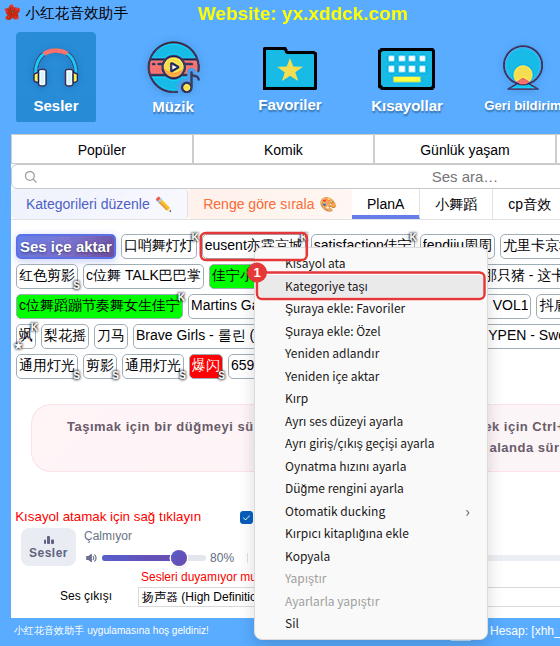Click the search magnifier icon
This screenshot has width=560, height=646.
pos(31,177)
